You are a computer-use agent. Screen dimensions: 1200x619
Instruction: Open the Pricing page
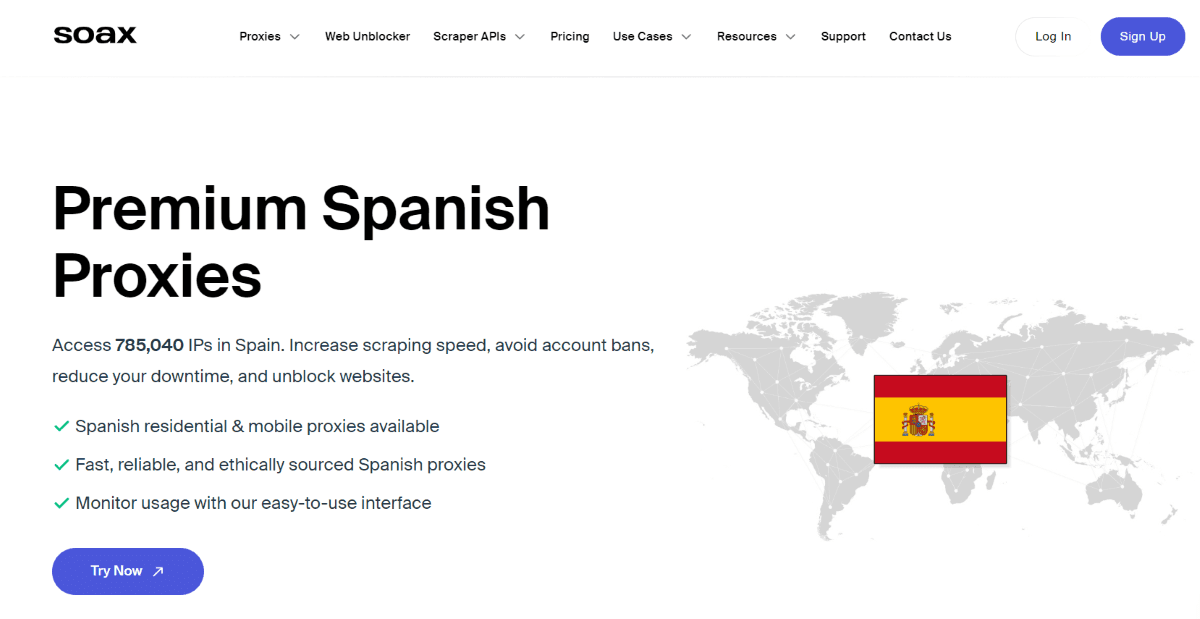[570, 36]
